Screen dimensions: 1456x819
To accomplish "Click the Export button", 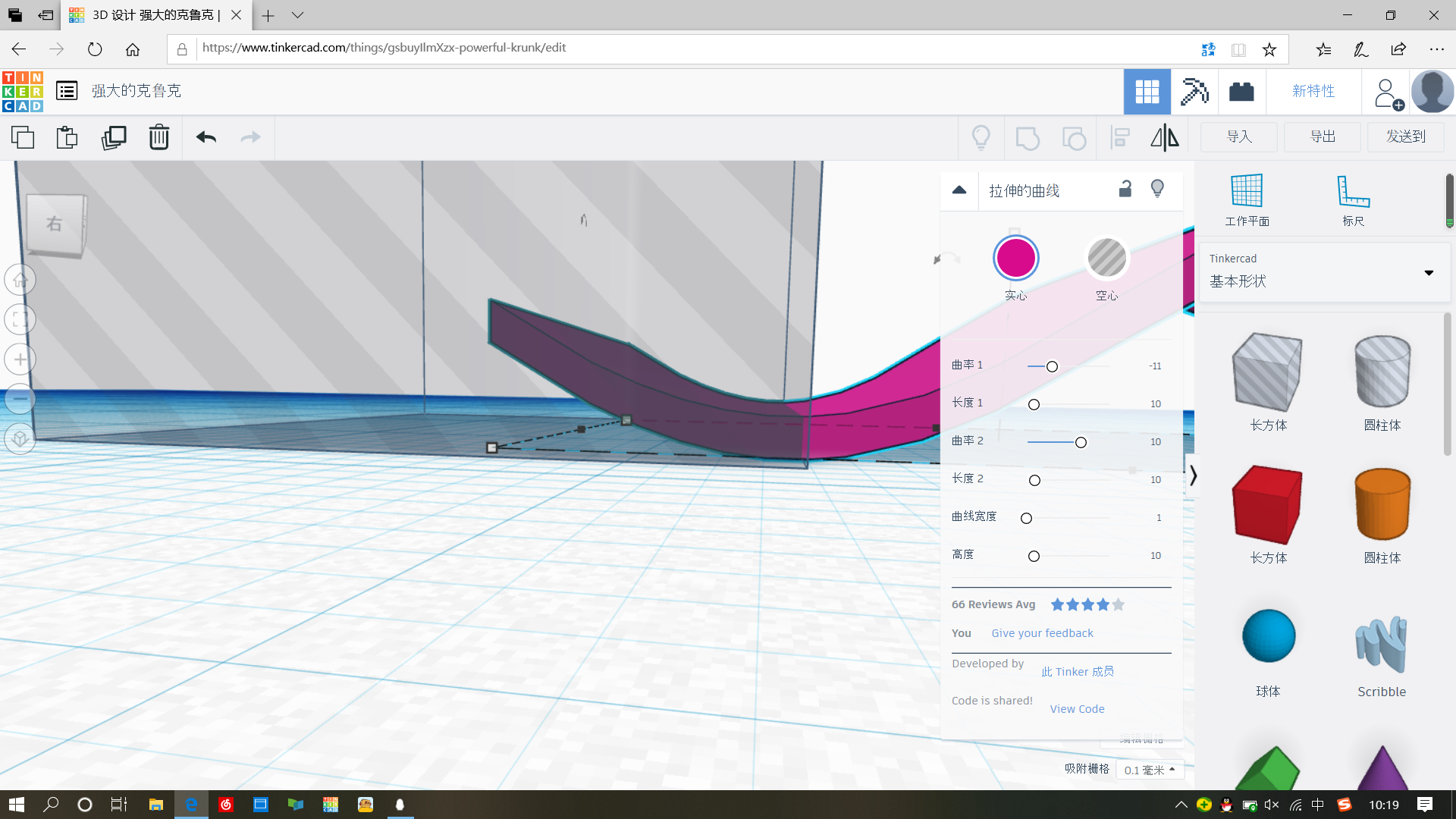I will (1323, 136).
